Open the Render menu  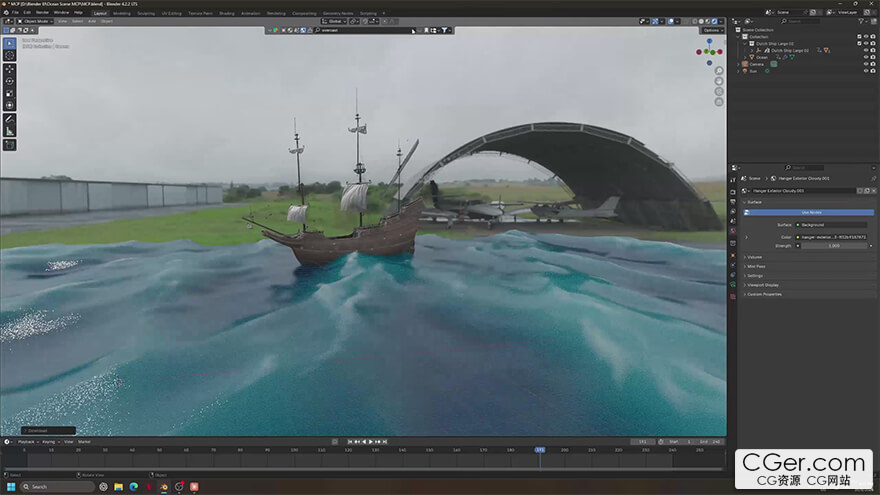(x=42, y=12)
